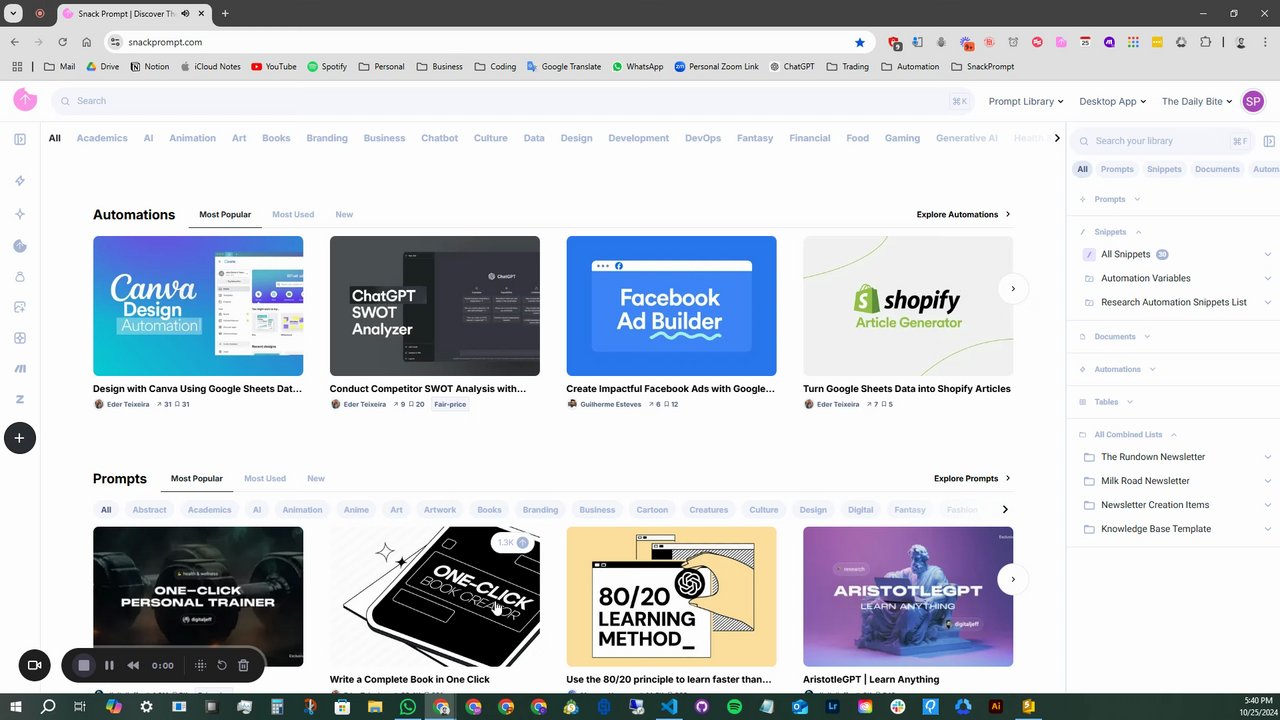Open the Z icon in left sidebar
1280x720 pixels.
point(20,399)
